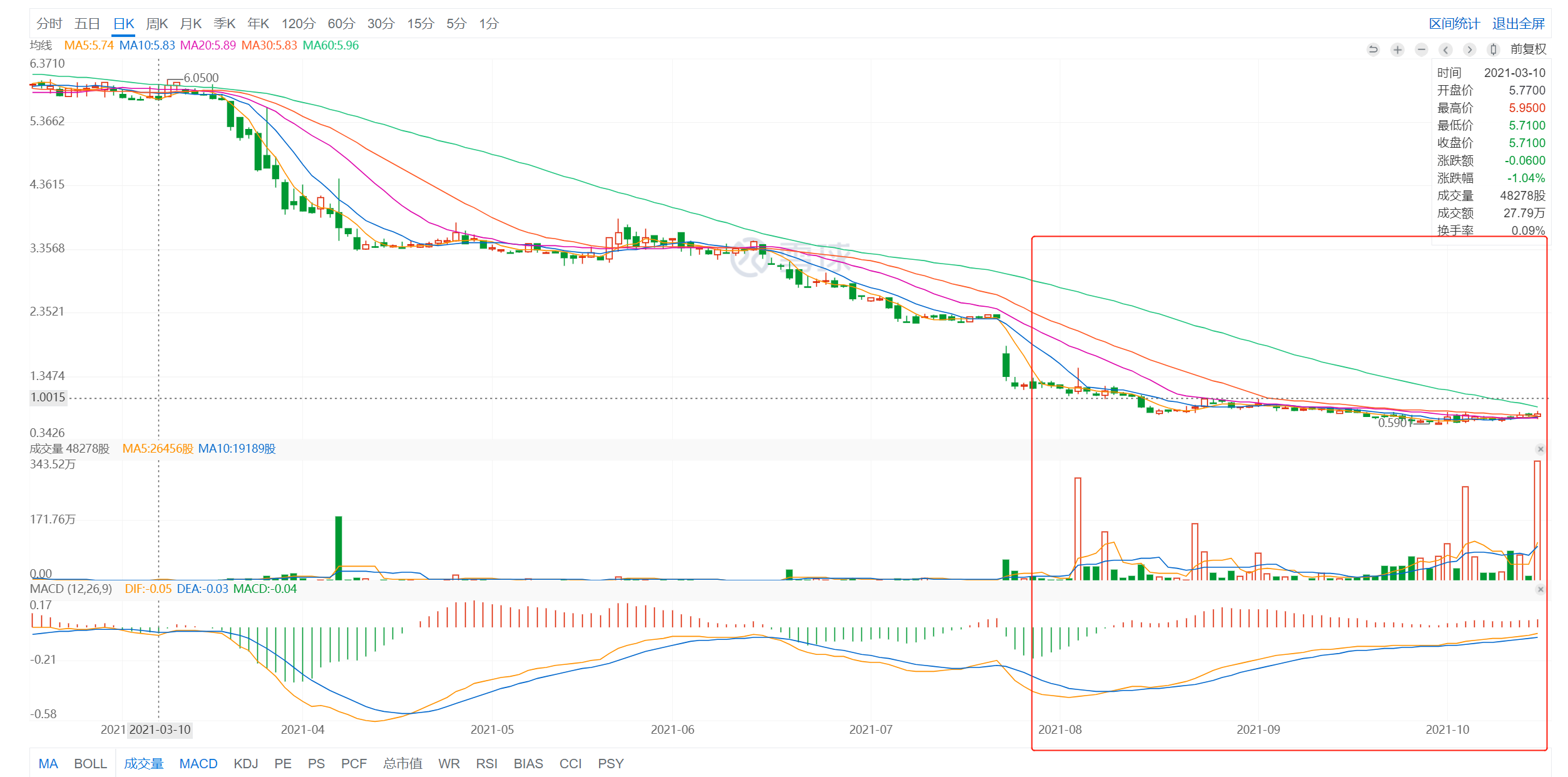Zoom in chart with plus icon
The width and height of the screenshot is (1568, 777).
(1397, 49)
